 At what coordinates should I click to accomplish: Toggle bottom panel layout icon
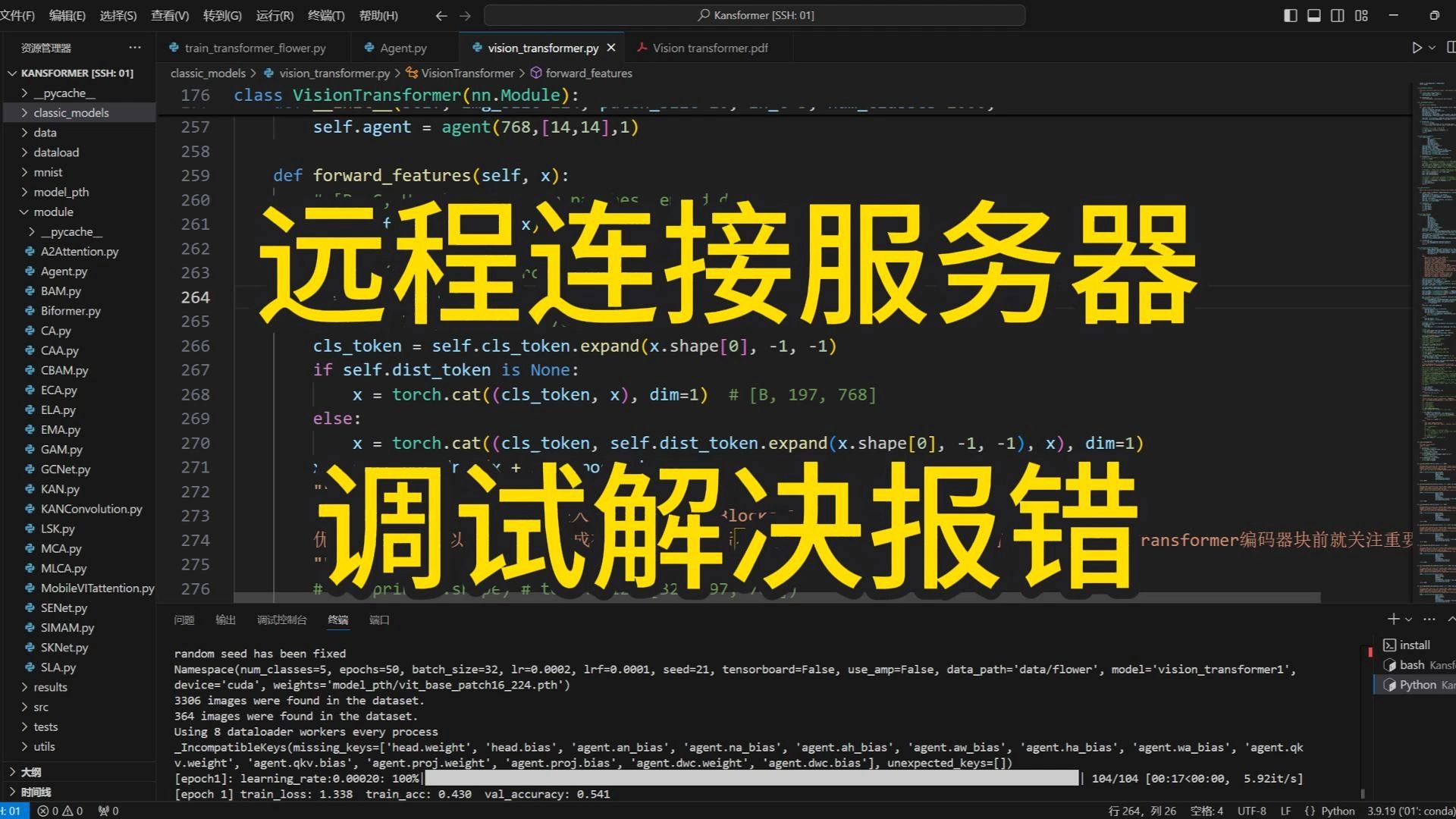[1314, 15]
